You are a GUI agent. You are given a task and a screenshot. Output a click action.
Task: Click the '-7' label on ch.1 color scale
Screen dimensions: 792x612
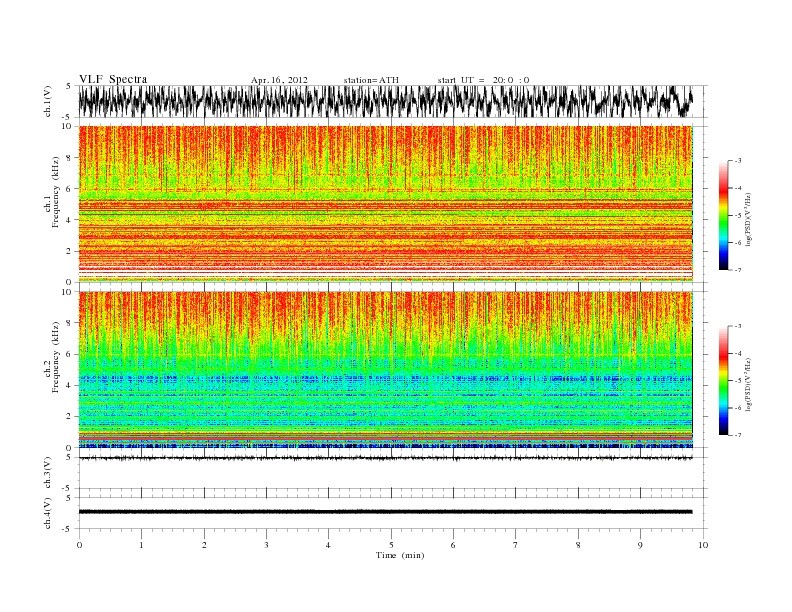(x=738, y=270)
